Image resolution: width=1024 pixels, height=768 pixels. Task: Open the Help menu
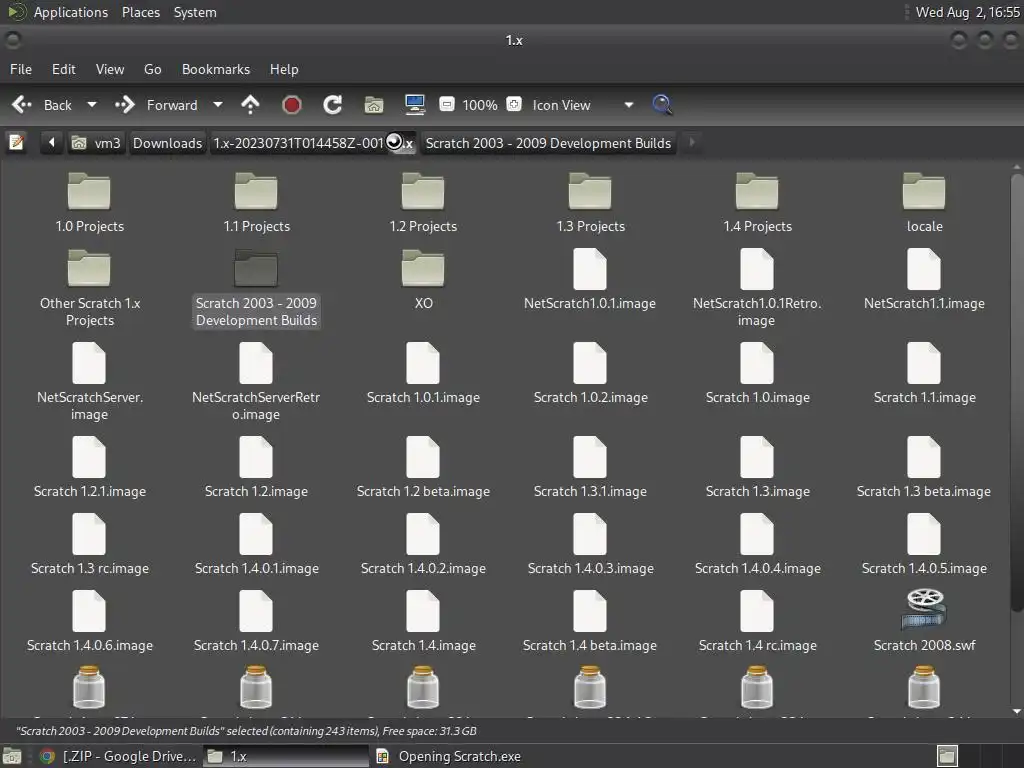(x=284, y=69)
